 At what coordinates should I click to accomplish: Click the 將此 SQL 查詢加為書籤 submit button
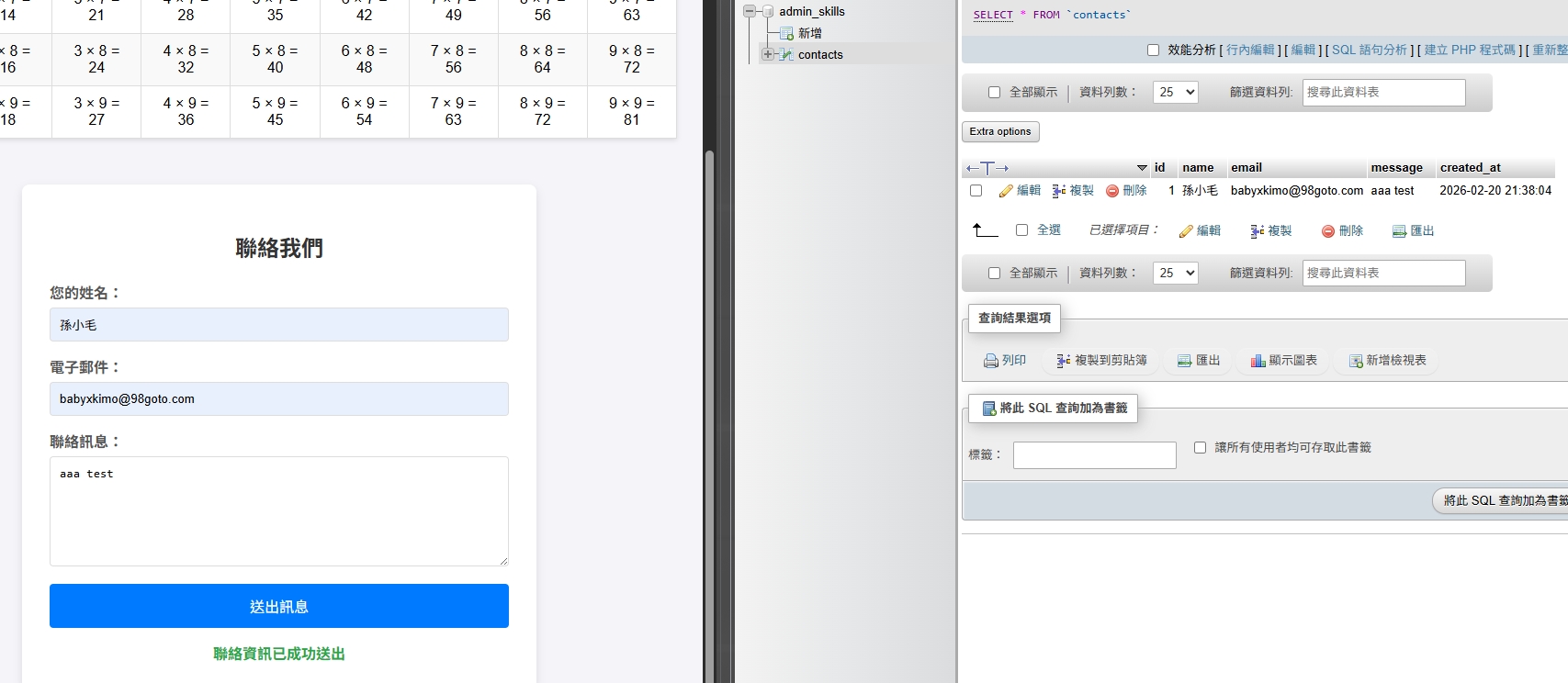(x=1499, y=500)
